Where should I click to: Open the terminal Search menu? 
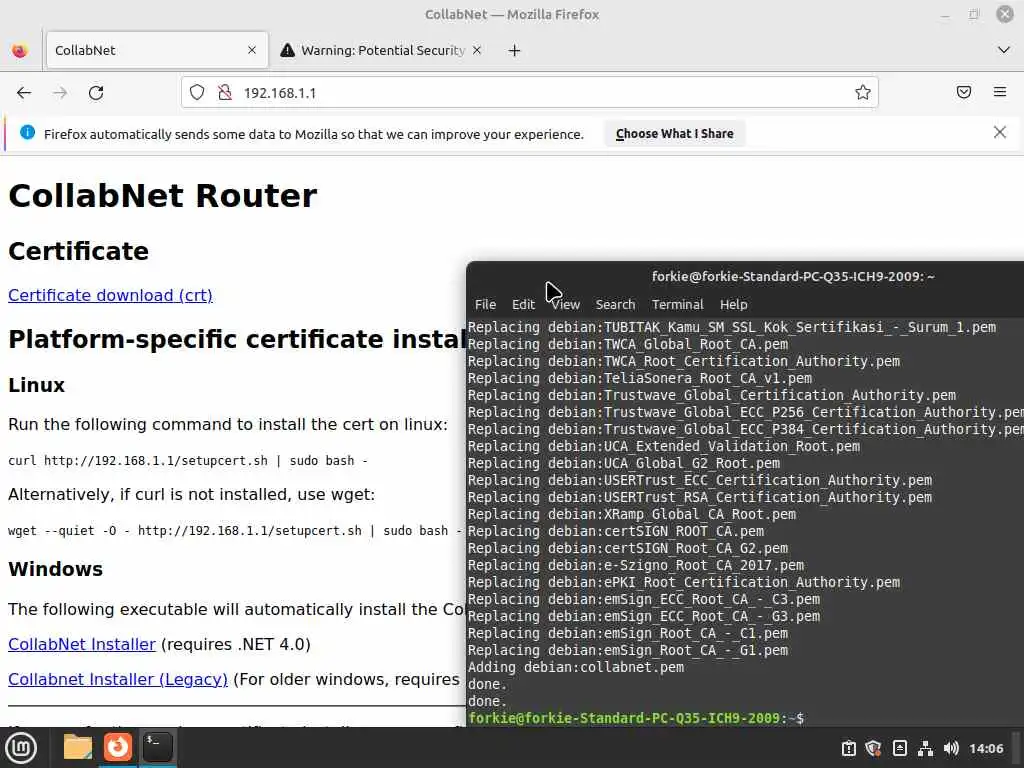615,304
